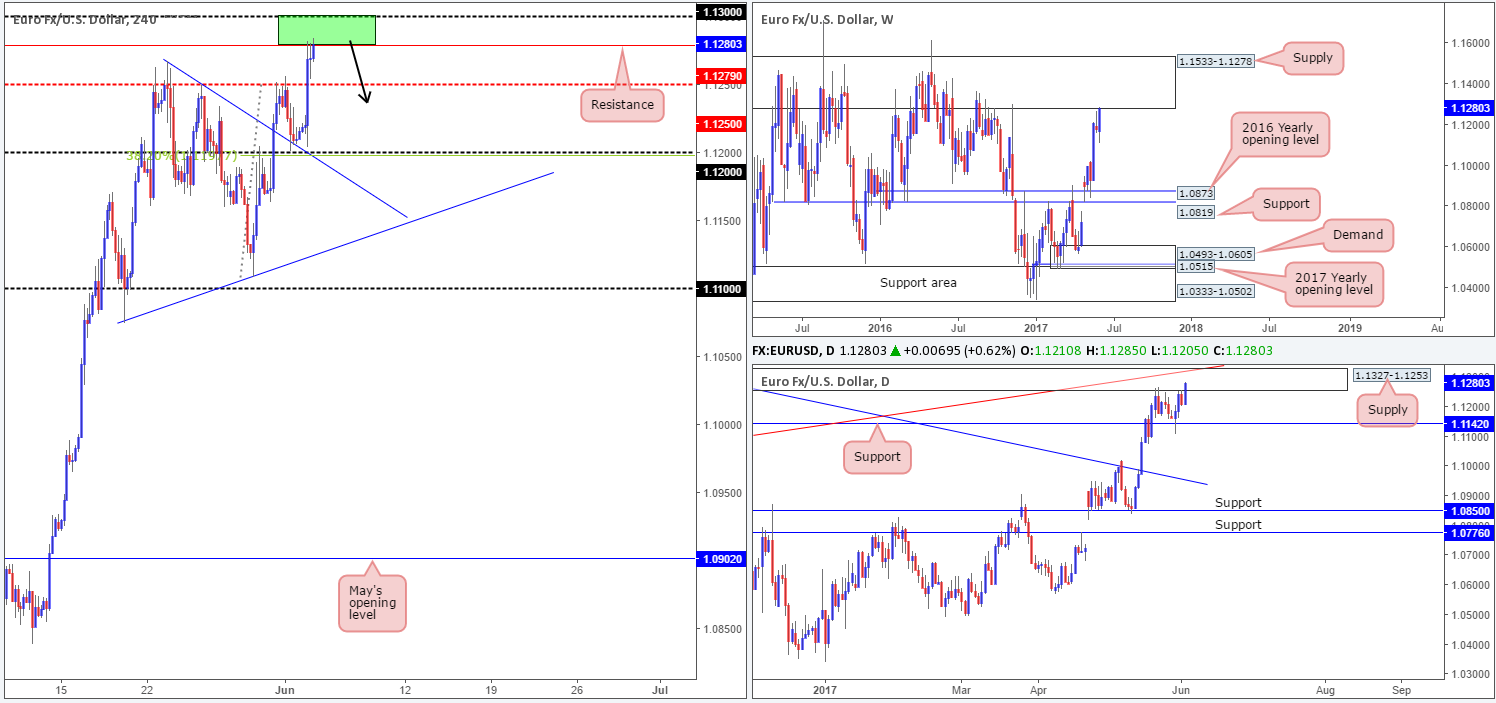Click the daily chart Supply callout
The height and width of the screenshot is (703, 1496).
(x=1387, y=409)
